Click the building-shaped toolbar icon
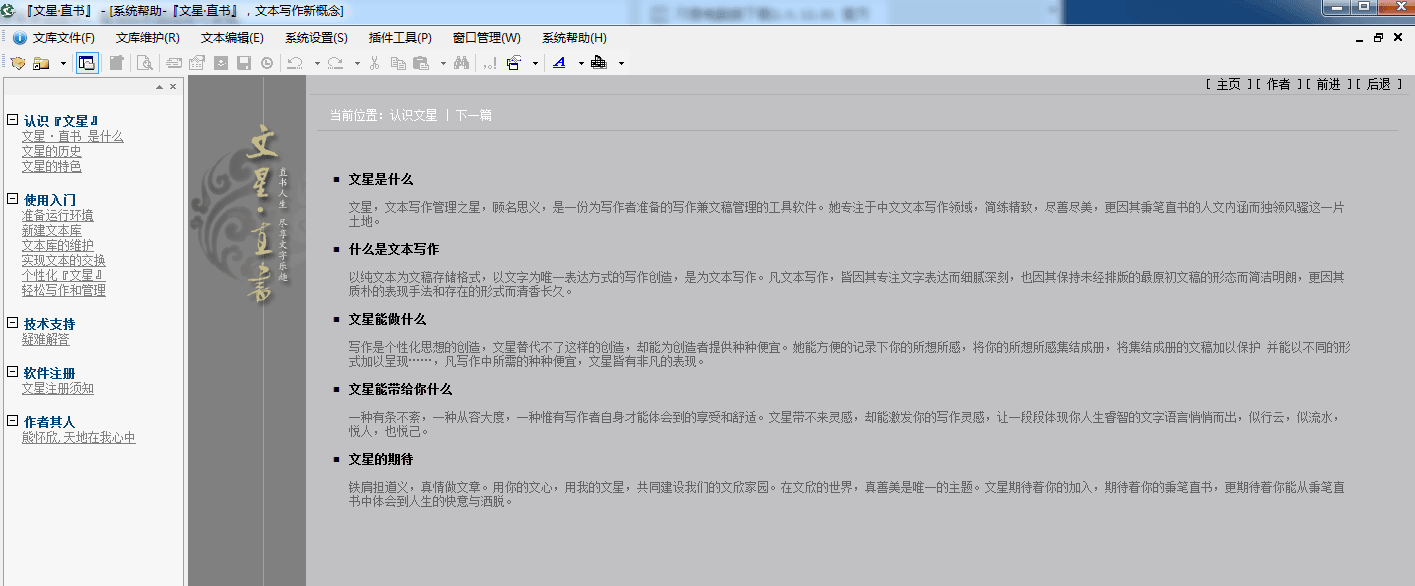Screen dimensions: 1415x586 coord(599,63)
